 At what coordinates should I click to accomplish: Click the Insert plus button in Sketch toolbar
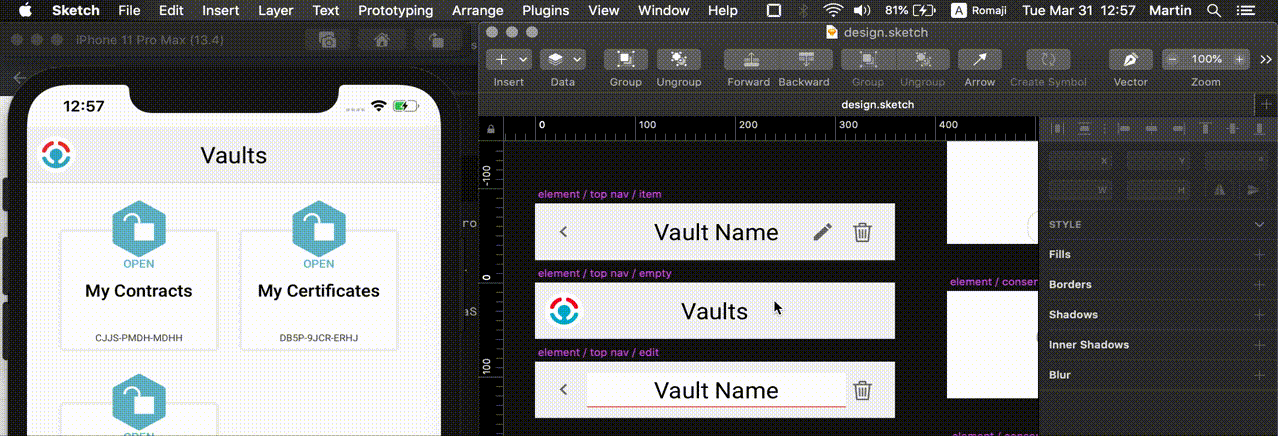[x=500, y=60]
